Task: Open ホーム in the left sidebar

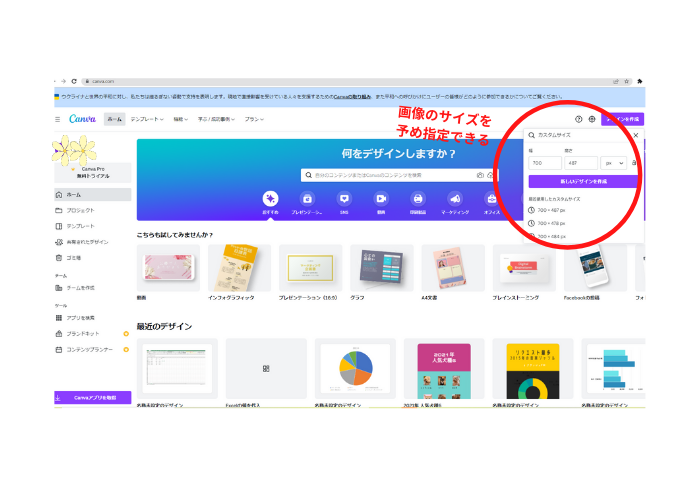Action: (93, 195)
